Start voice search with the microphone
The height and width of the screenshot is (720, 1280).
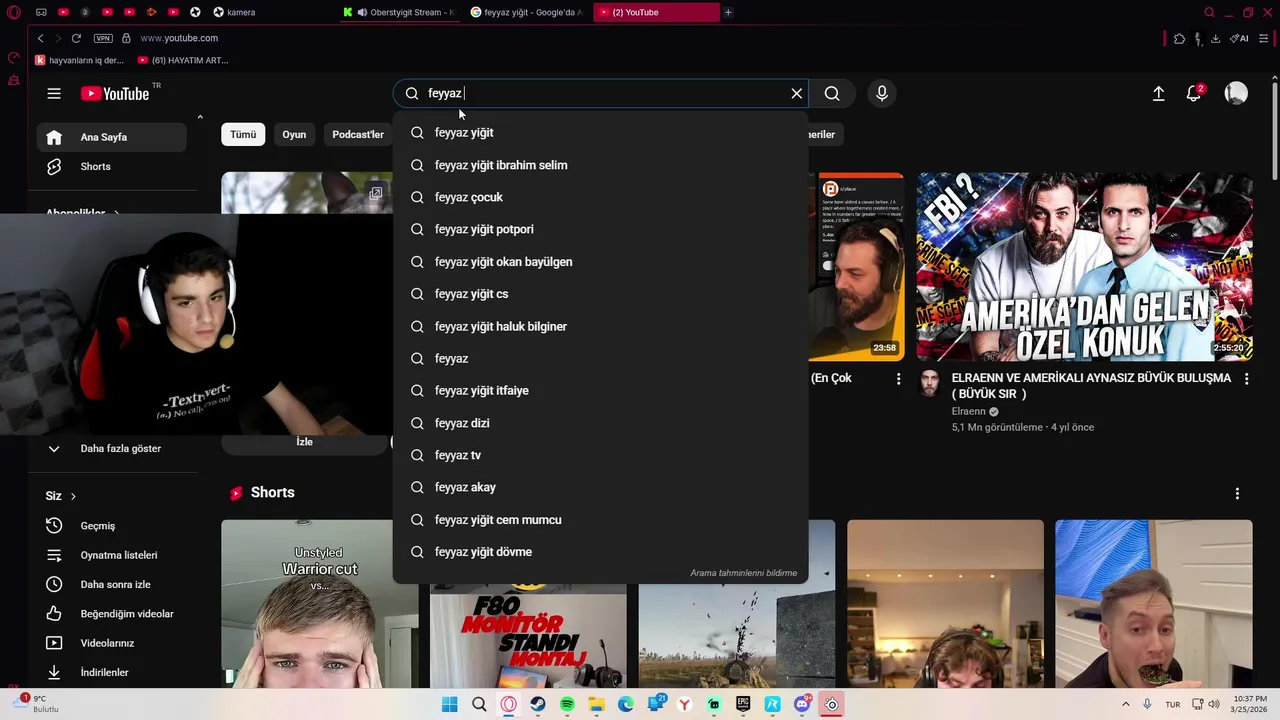[x=882, y=93]
